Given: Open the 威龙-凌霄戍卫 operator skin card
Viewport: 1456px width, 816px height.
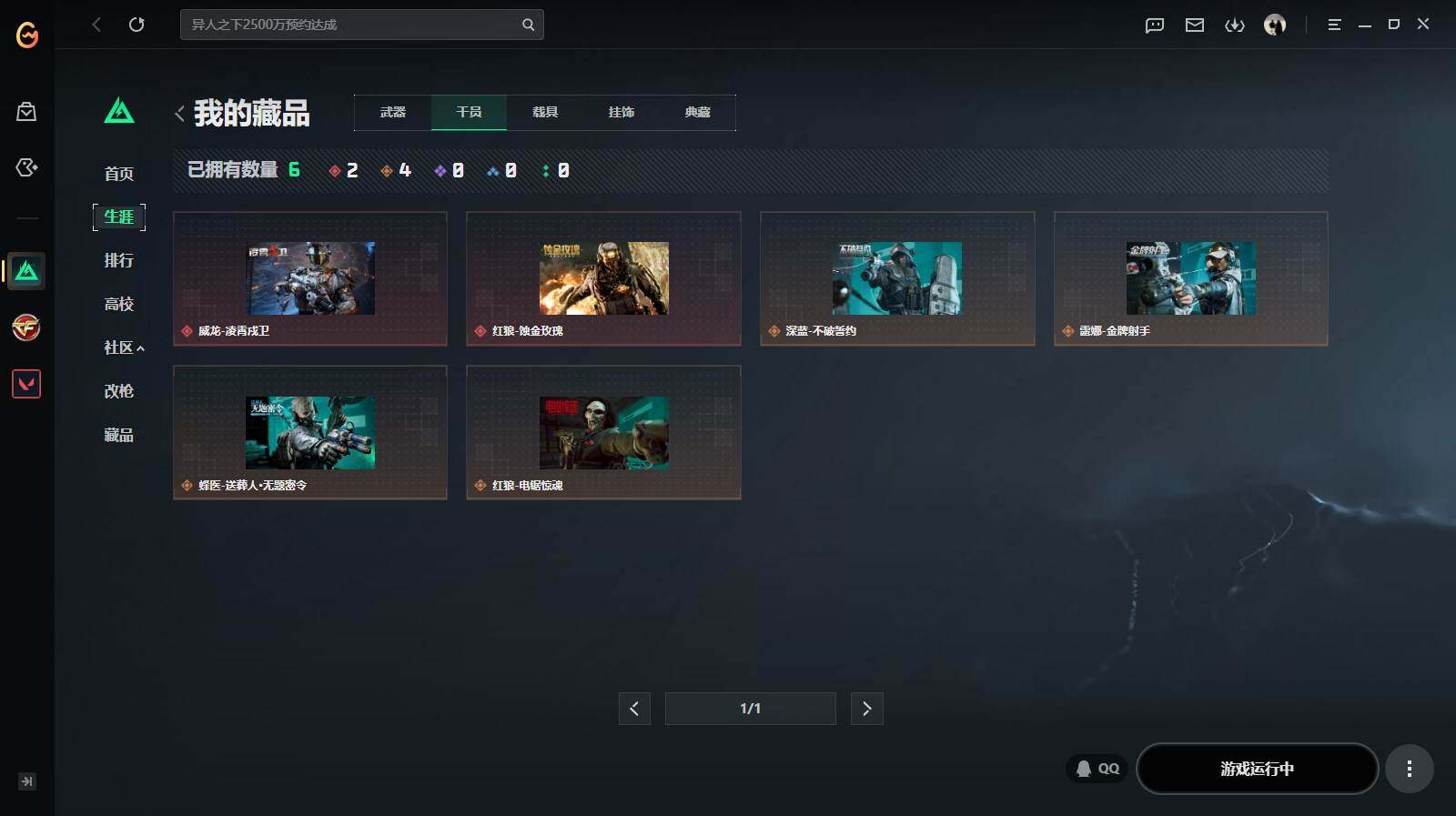Looking at the screenshot, I should click(310, 278).
